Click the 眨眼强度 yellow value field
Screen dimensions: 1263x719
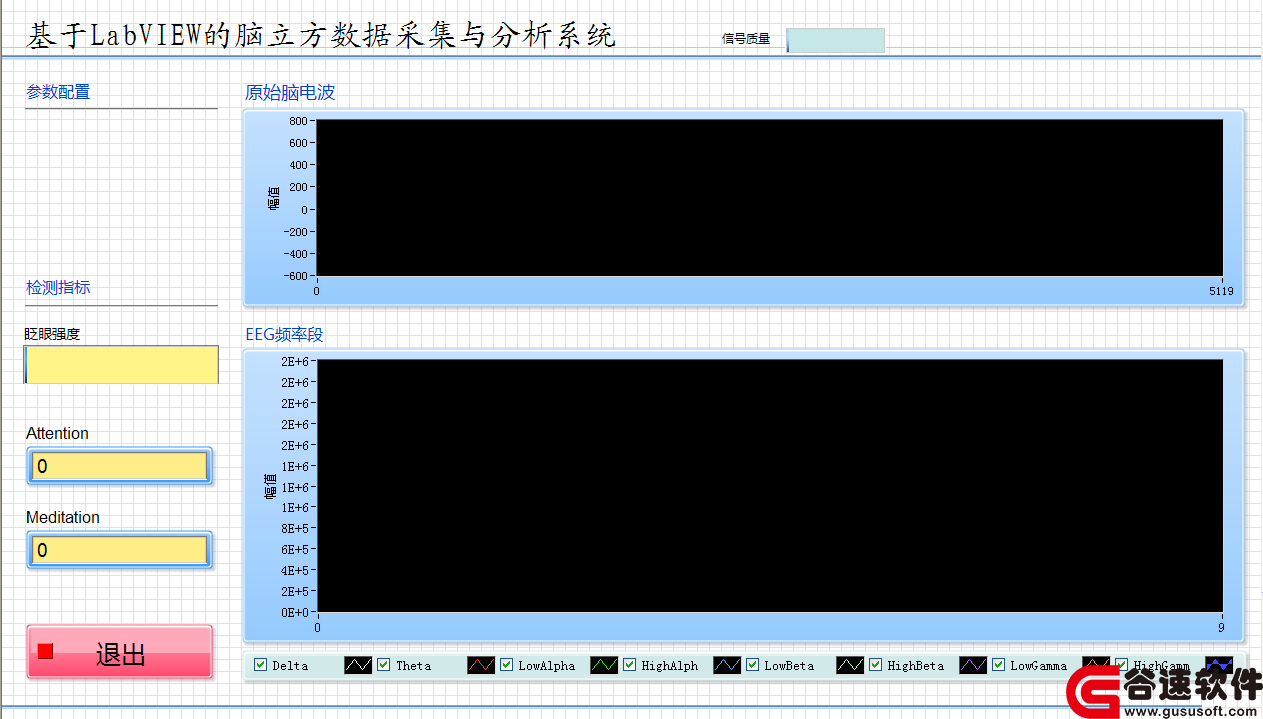pos(121,365)
